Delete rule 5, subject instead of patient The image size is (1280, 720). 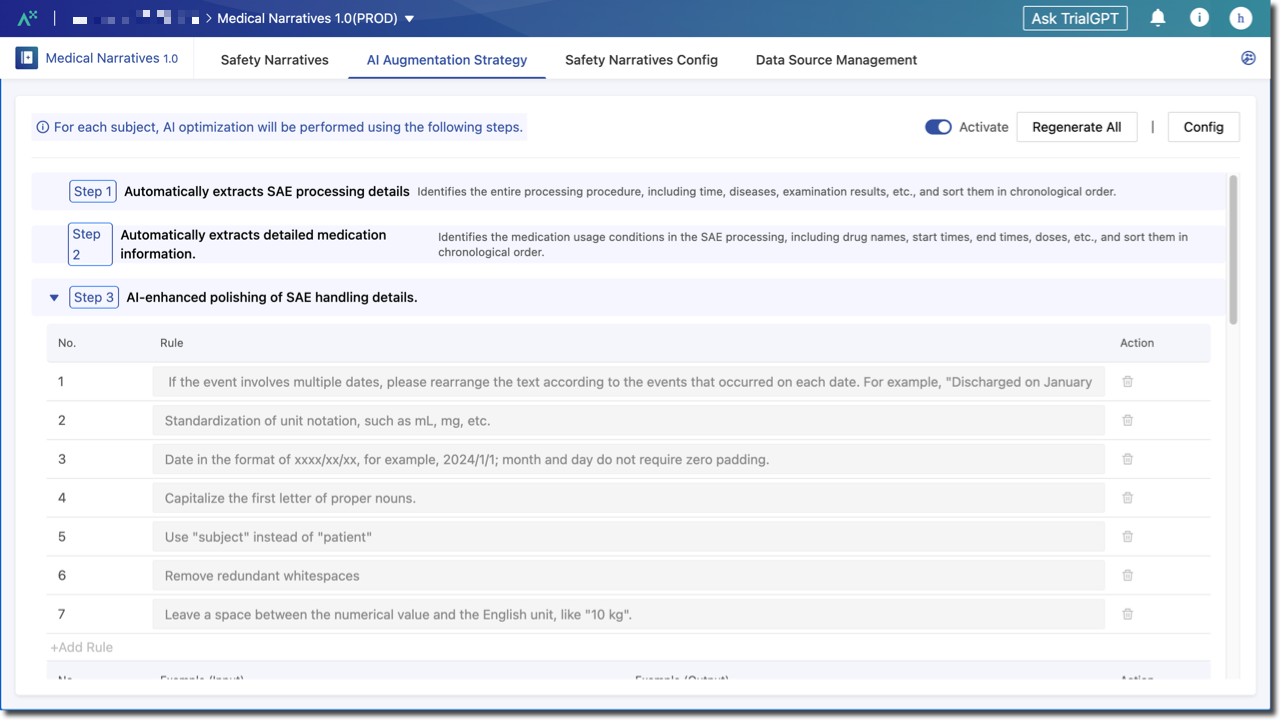pyautogui.click(x=1128, y=536)
